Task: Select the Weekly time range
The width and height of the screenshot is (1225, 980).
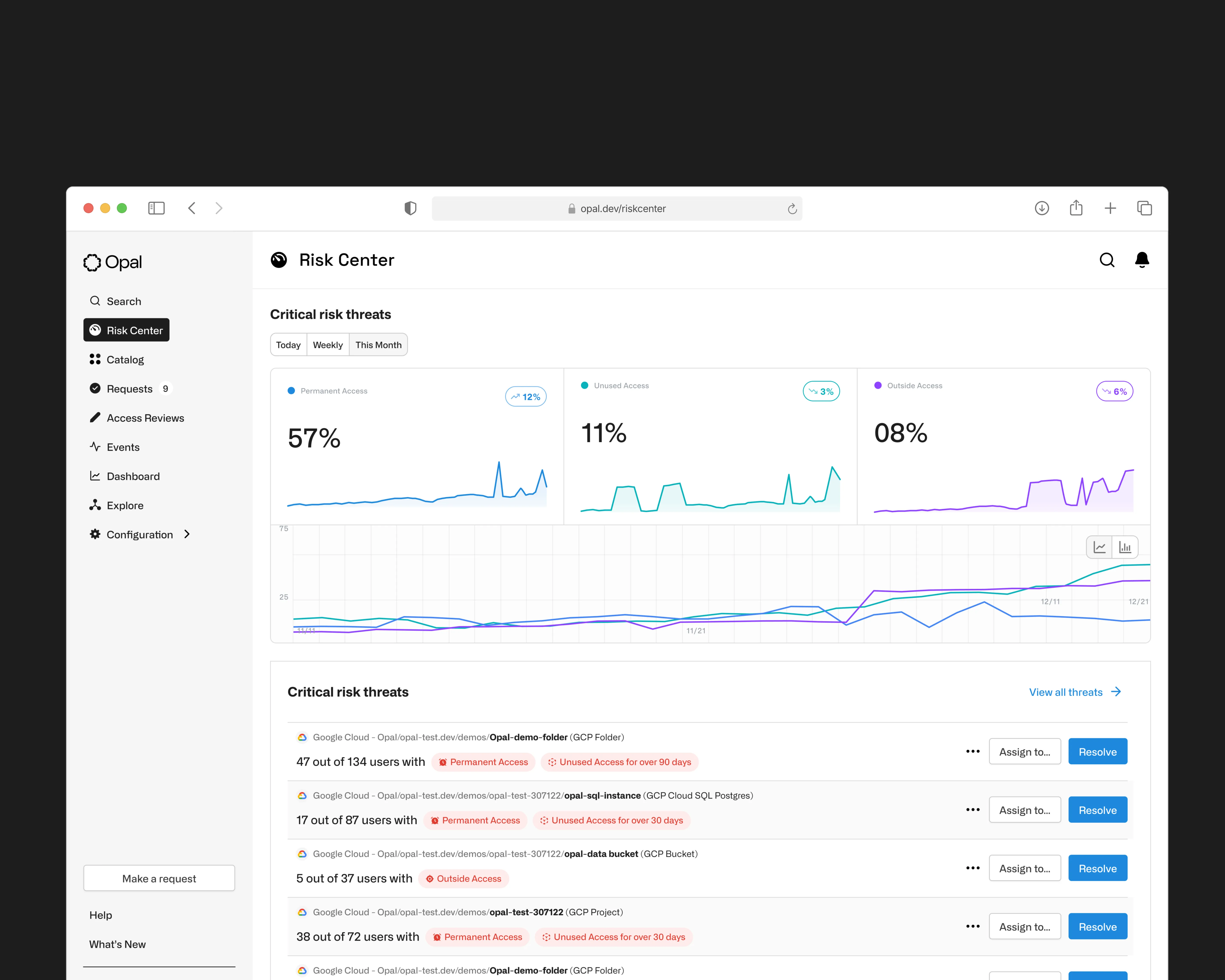Action: (x=328, y=345)
